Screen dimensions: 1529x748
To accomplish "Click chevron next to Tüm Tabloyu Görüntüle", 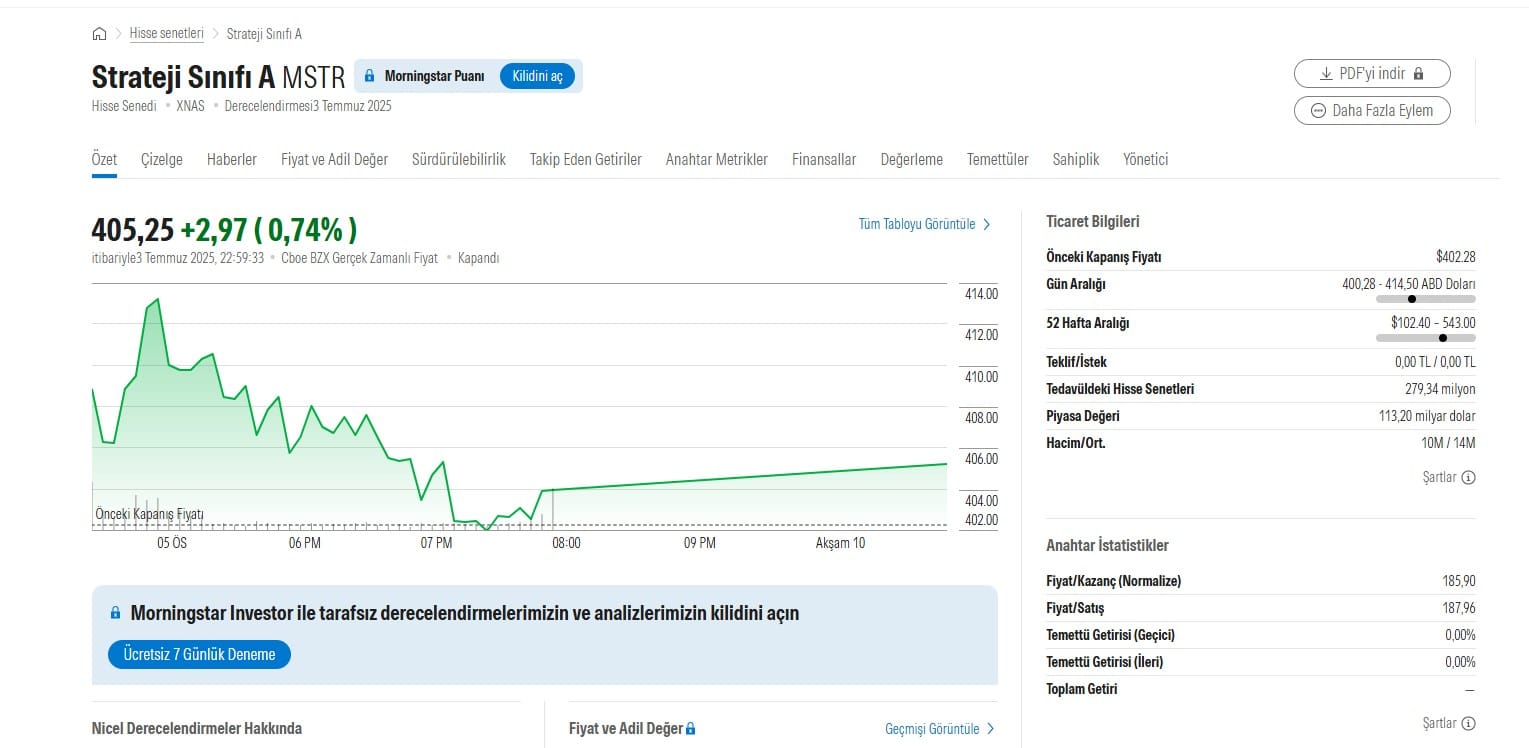I will click(987, 224).
